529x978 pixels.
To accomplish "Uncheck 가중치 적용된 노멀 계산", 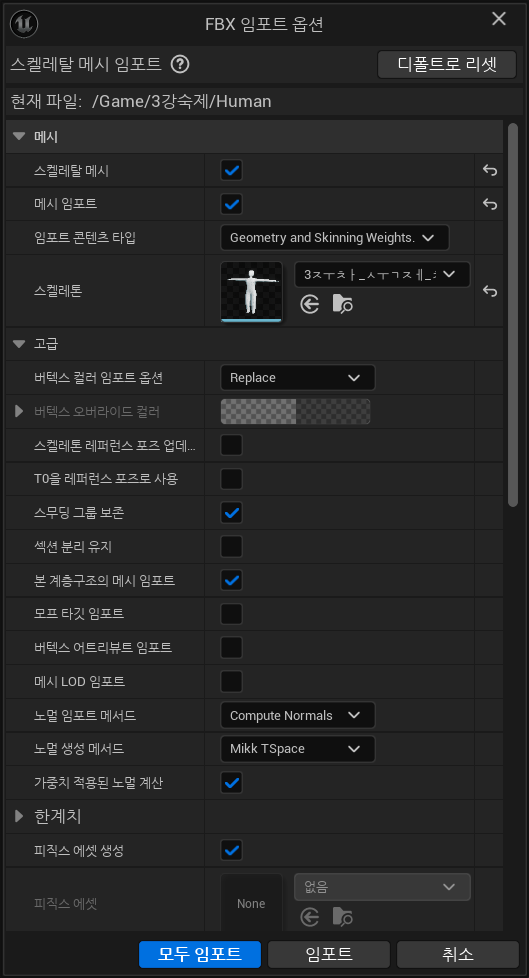I will (x=231, y=782).
